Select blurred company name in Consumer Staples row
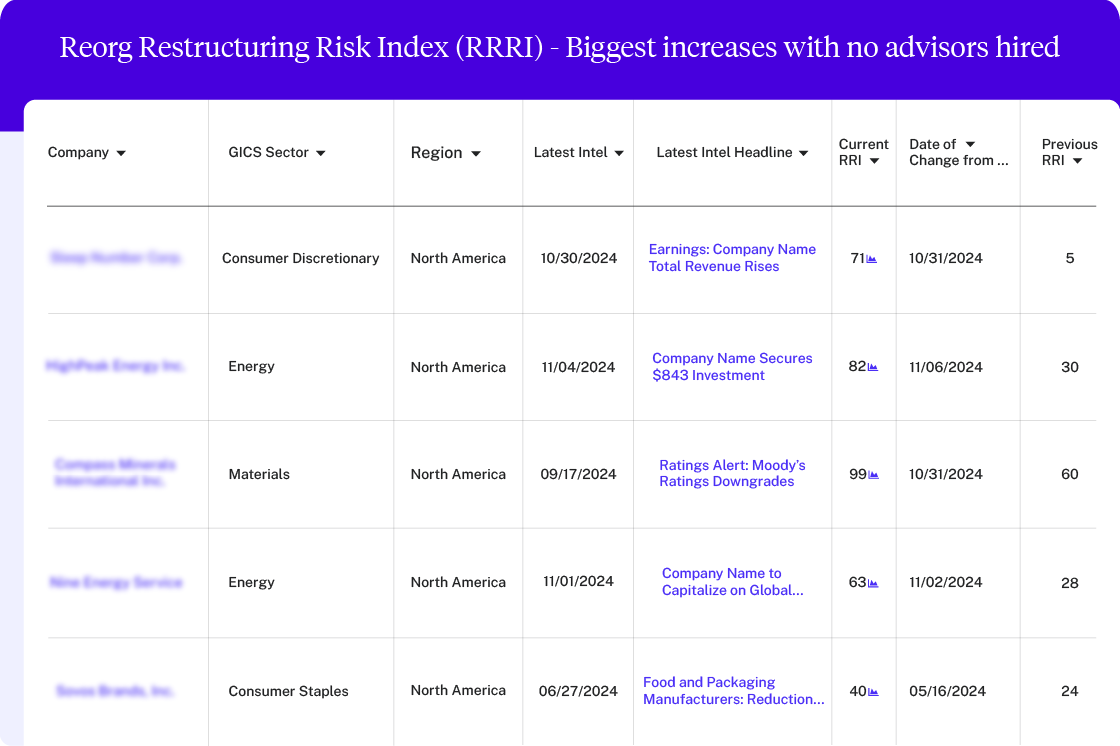The height and width of the screenshot is (746, 1120). (x=115, y=691)
